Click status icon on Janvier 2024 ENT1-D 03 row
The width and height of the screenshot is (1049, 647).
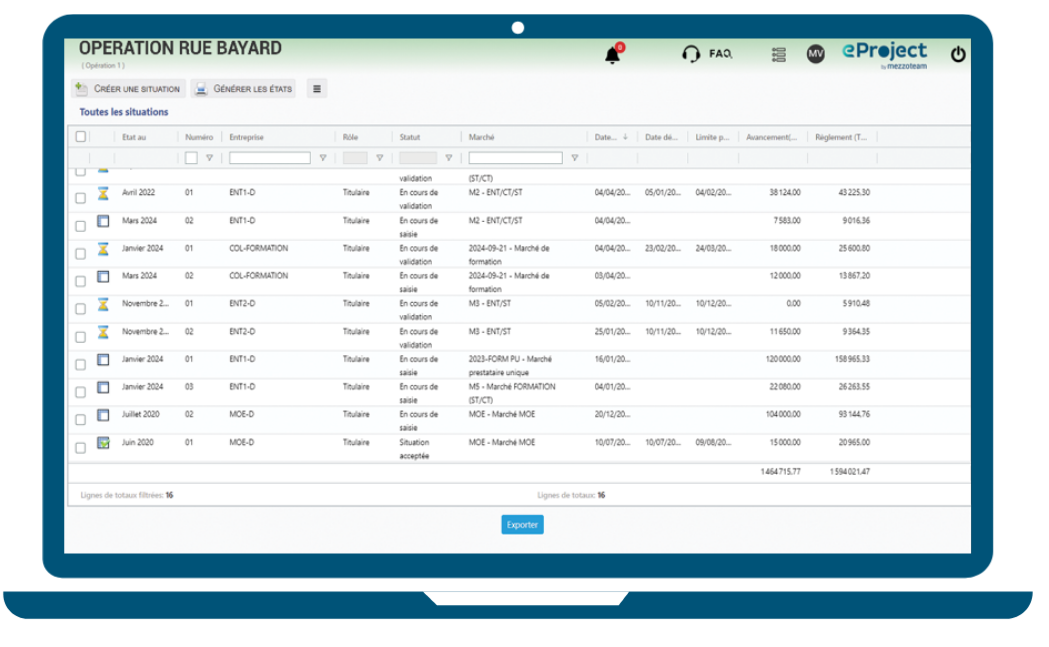103,387
